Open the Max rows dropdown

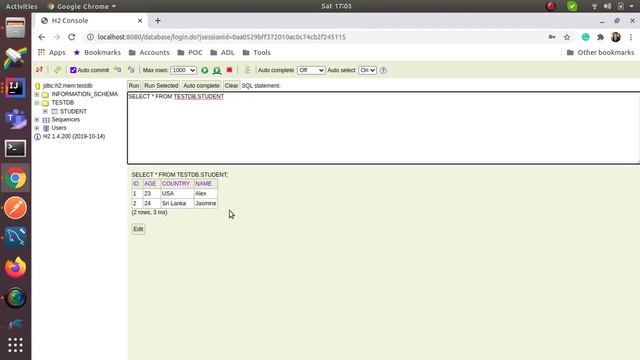183,70
